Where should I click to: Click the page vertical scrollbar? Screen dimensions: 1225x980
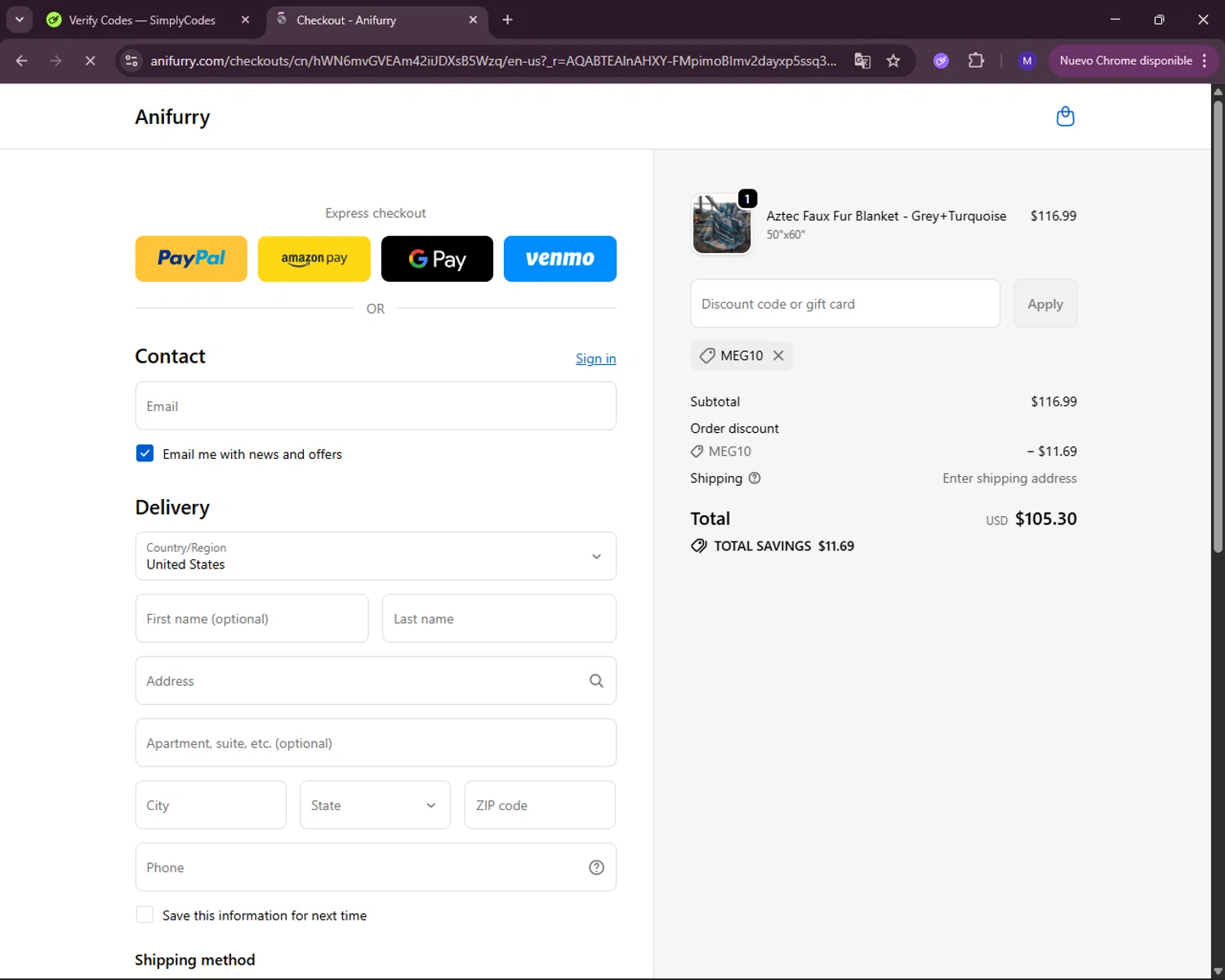tap(1218, 327)
